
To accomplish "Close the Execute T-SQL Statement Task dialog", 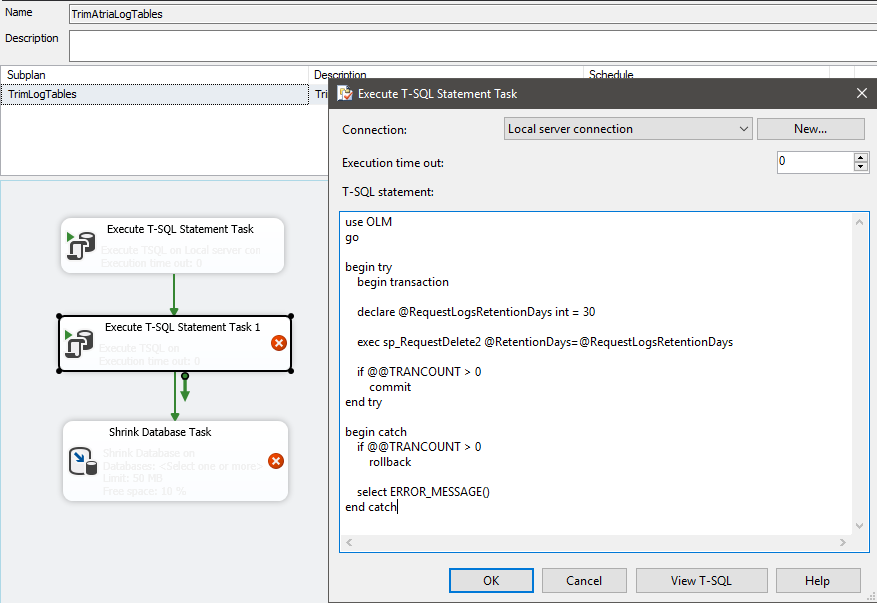I will [861, 93].
